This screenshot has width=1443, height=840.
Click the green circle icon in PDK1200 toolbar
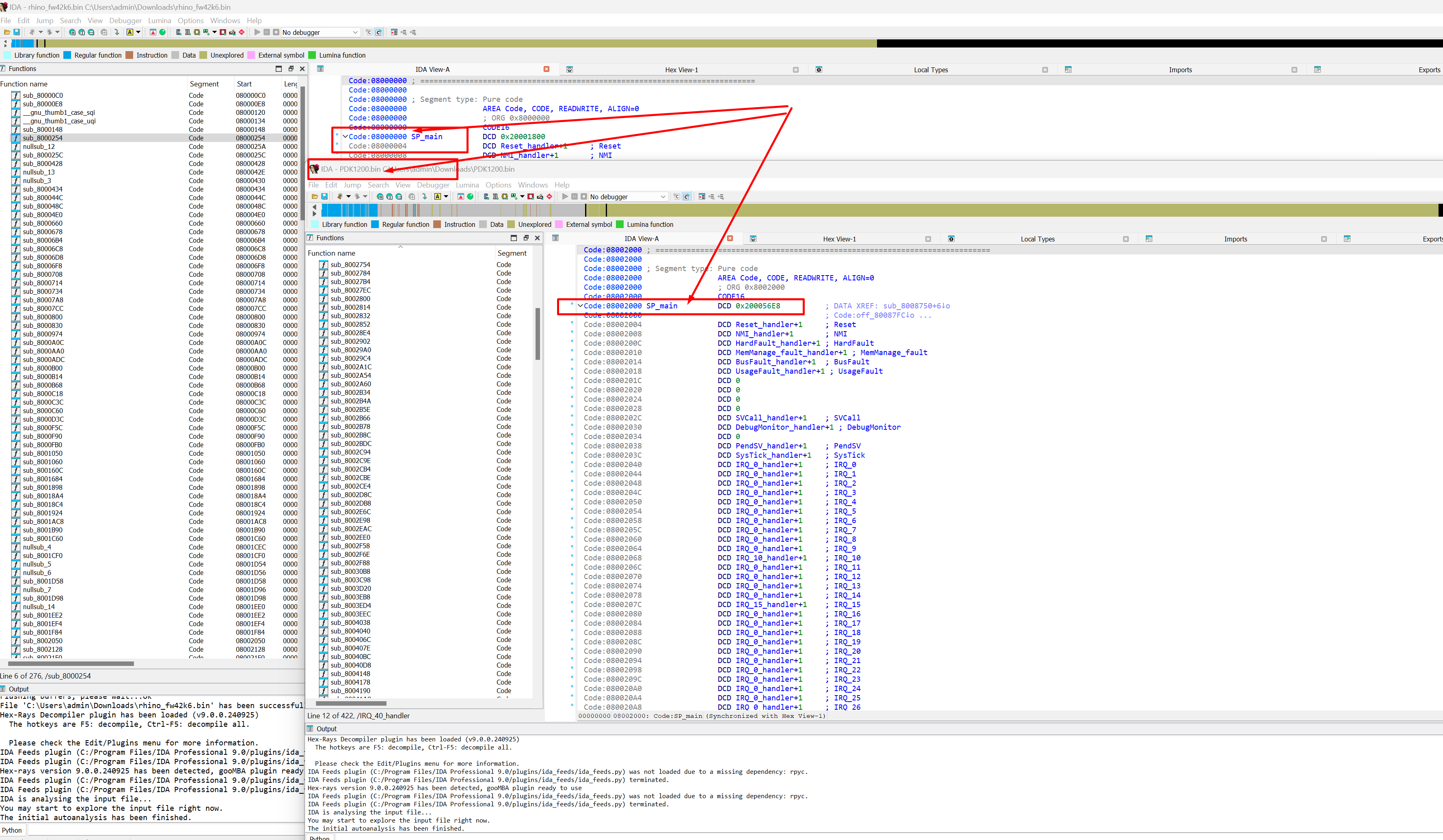[x=470, y=196]
